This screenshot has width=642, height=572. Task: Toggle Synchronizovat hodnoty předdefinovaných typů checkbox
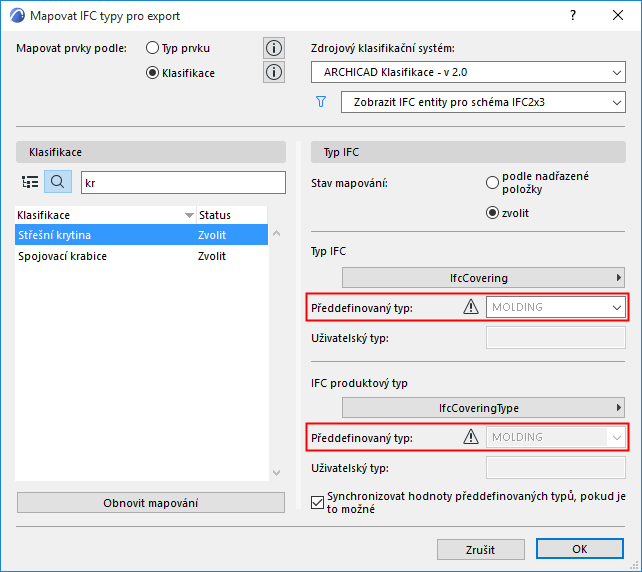(x=319, y=503)
